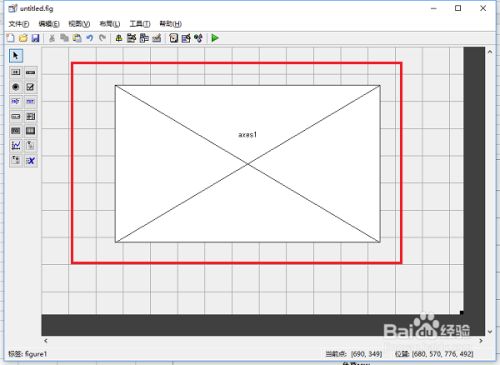Open the Toolbar Editor
Screen dimensions: 500x365
click(157, 38)
